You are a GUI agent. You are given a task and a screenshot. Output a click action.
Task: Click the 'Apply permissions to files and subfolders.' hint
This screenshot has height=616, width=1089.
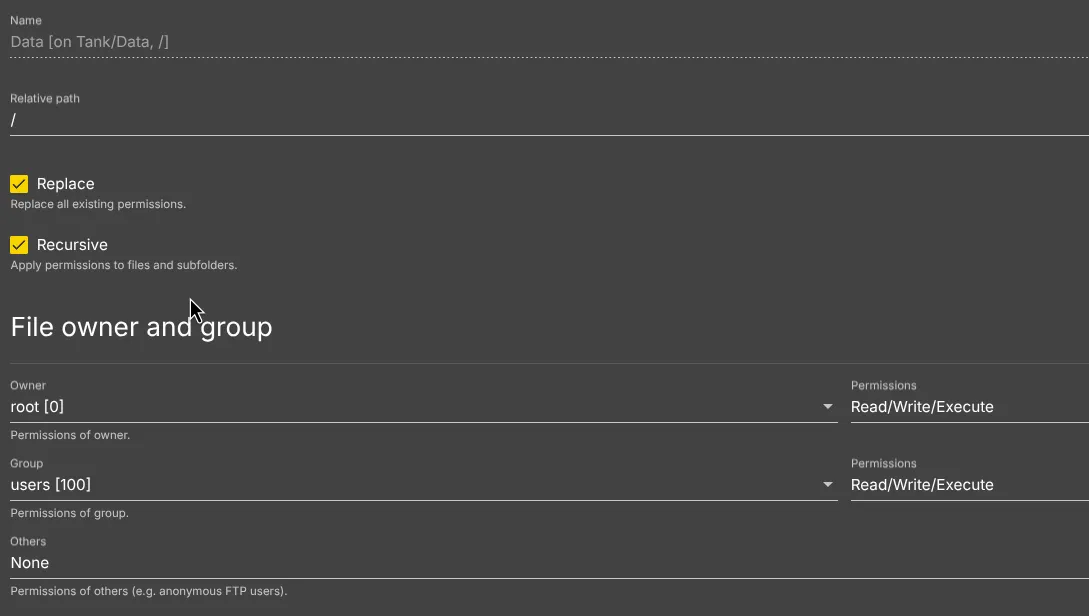(x=123, y=265)
